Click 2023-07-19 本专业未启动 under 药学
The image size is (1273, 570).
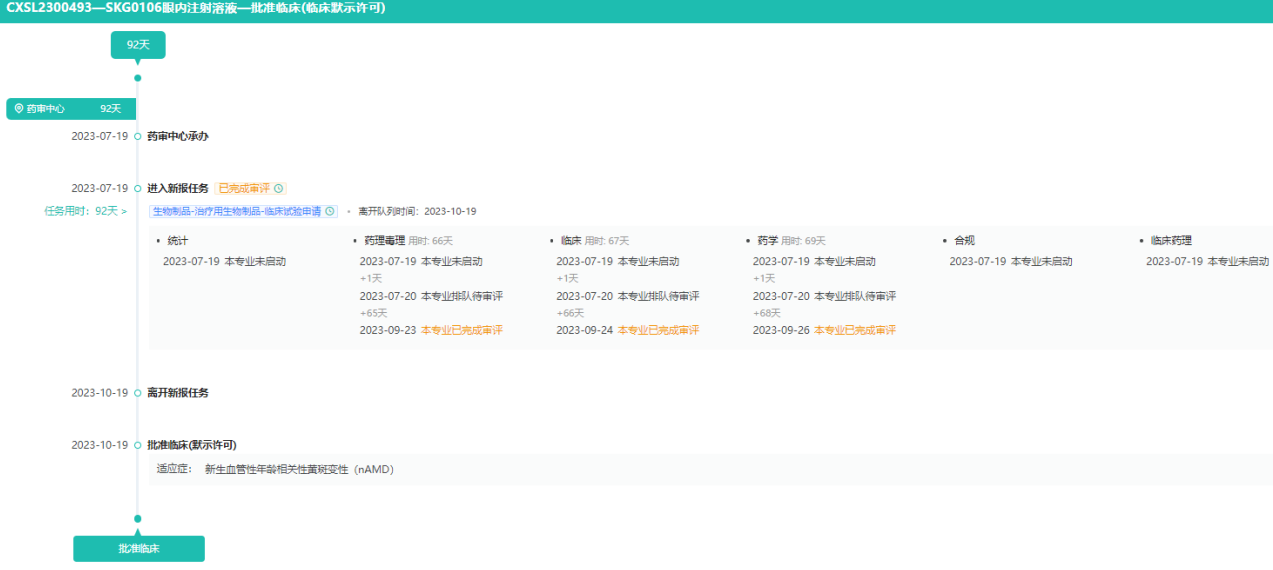(814, 261)
